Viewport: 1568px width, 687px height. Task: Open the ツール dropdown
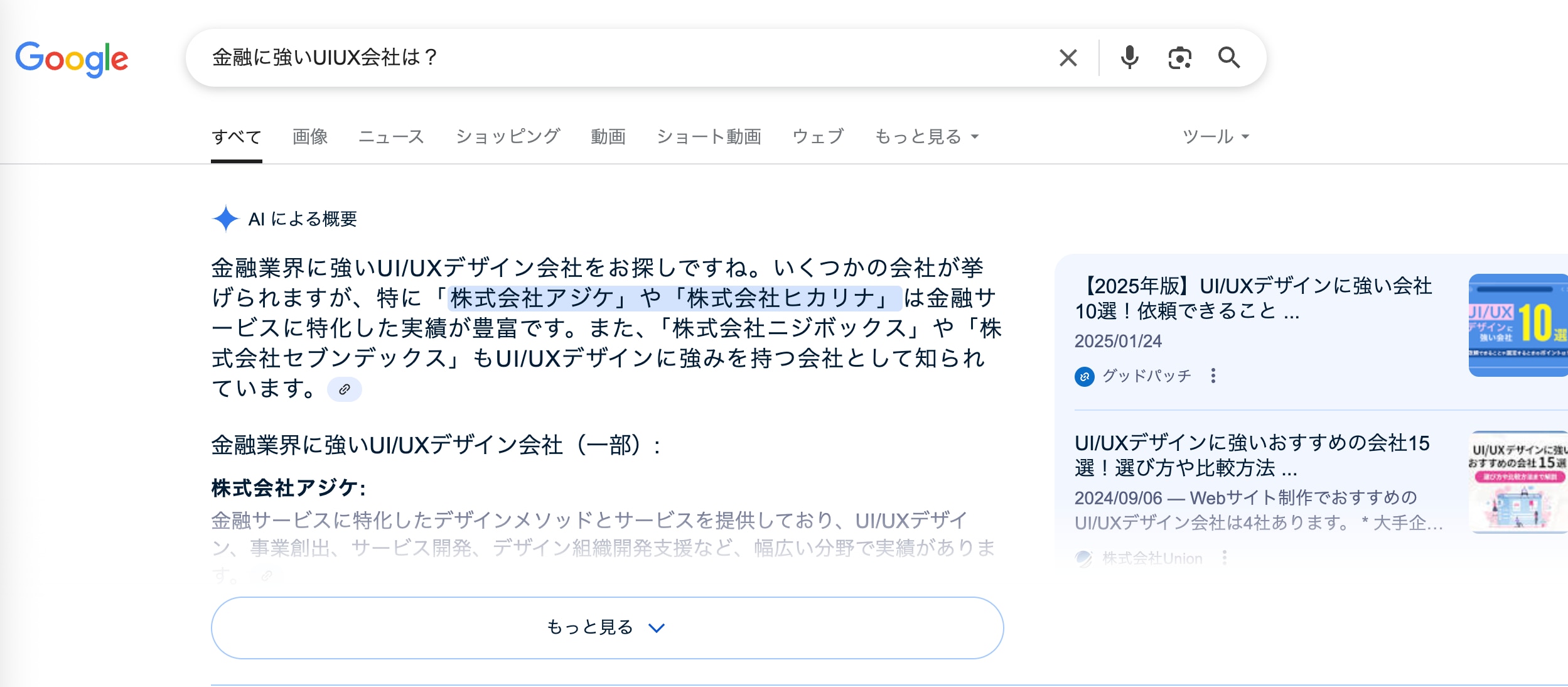pos(1216,137)
